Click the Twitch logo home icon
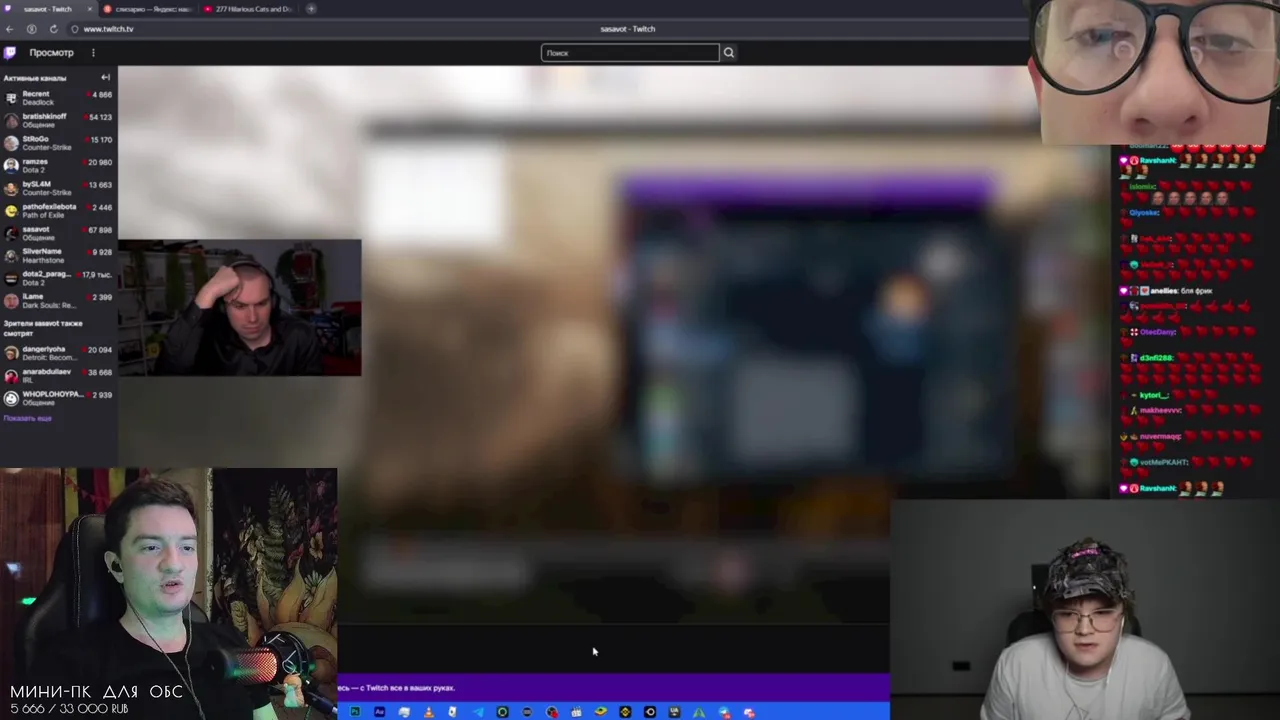Viewport: 1280px width, 720px height. (10, 52)
